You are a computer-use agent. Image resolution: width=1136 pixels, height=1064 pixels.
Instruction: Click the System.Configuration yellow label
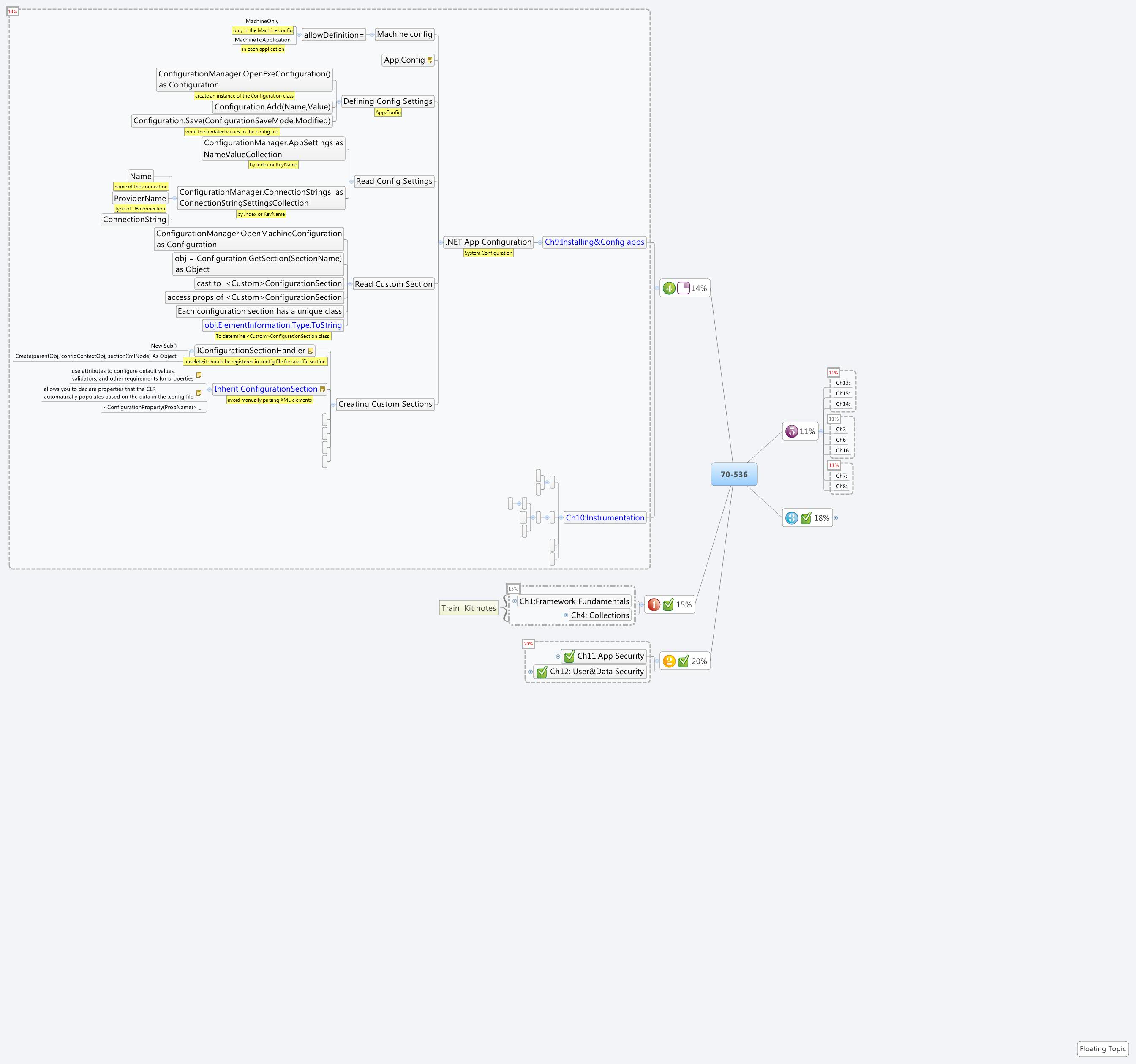tap(488, 253)
